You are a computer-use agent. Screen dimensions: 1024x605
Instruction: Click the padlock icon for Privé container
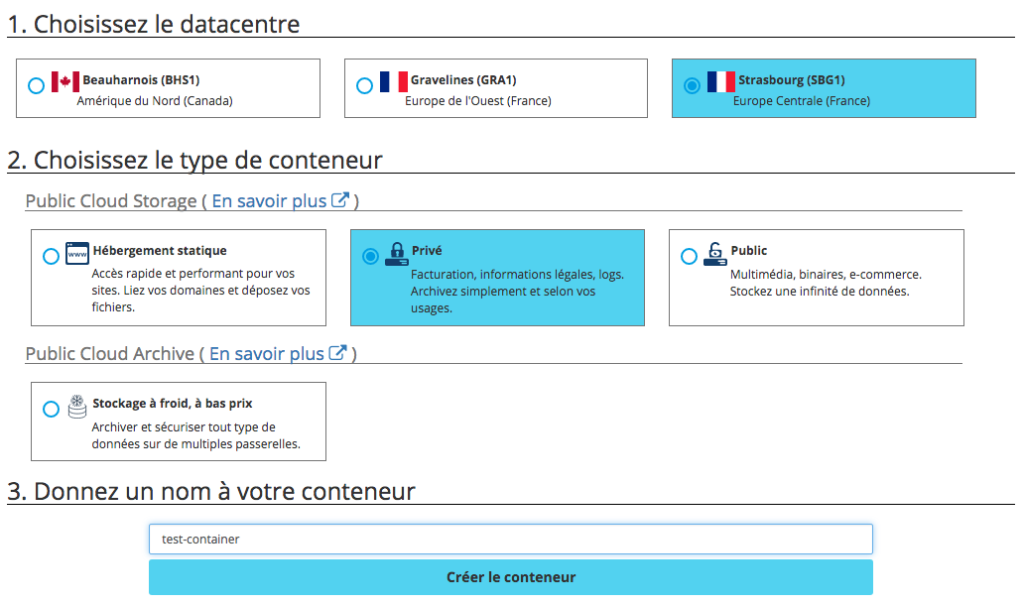coord(396,252)
